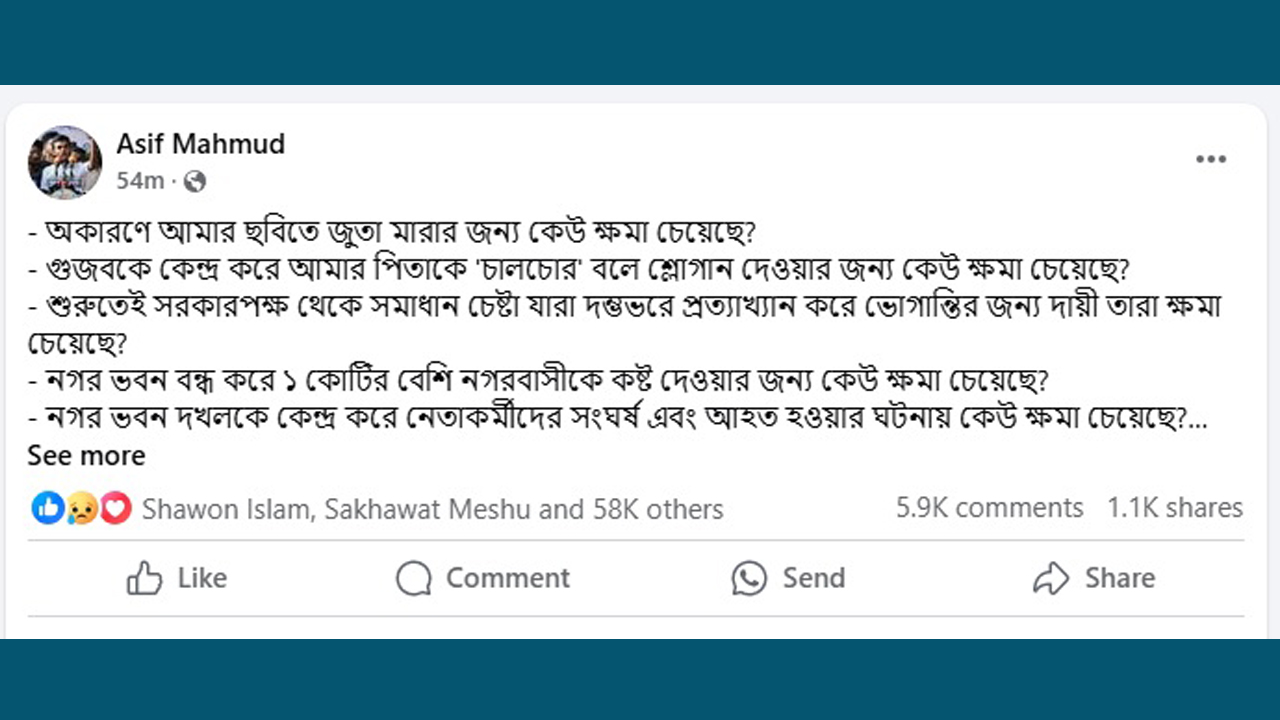Click the thumbs-up icon to like

coord(145,578)
